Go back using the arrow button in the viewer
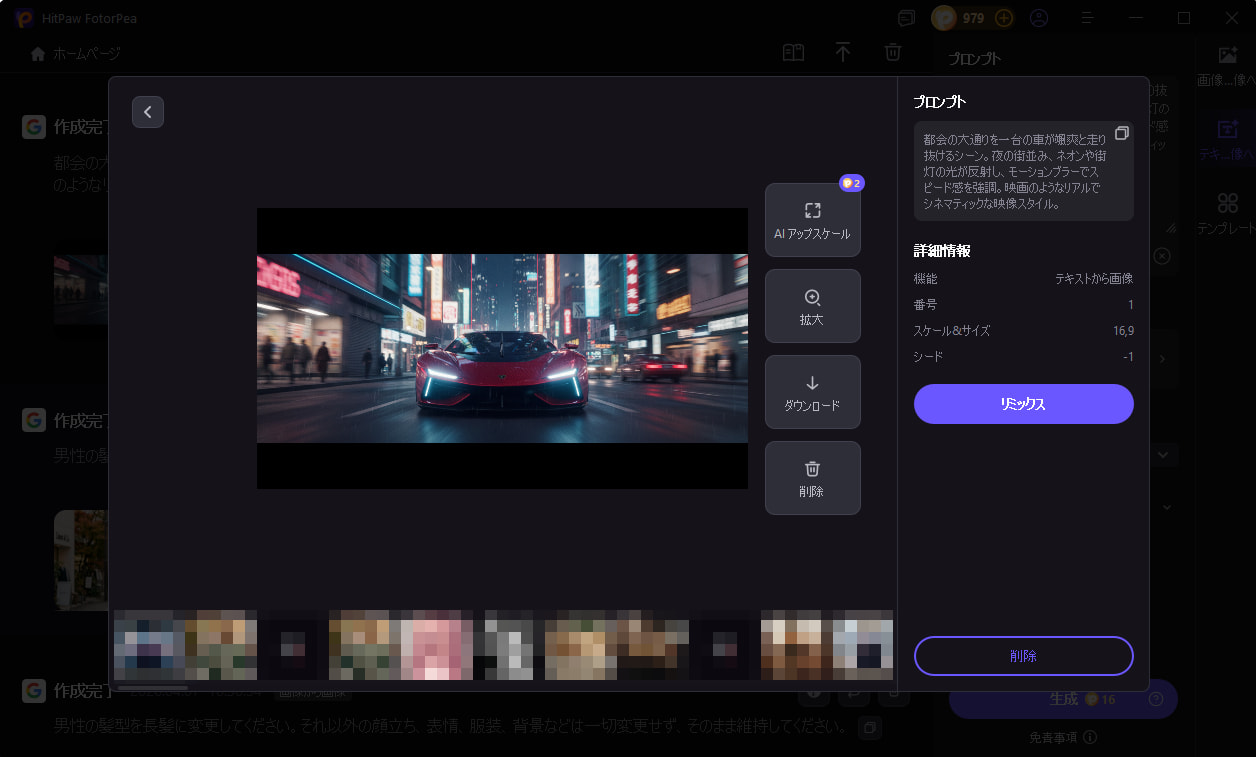The width and height of the screenshot is (1256, 757). point(148,112)
